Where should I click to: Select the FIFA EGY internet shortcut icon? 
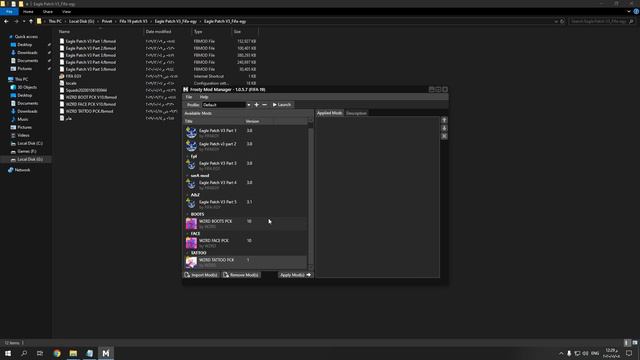click(62, 76)
